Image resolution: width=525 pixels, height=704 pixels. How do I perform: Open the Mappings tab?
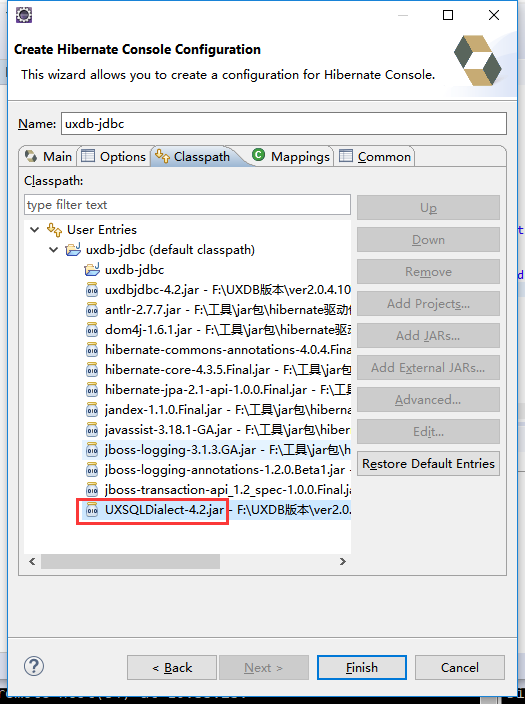pos(291,157)
